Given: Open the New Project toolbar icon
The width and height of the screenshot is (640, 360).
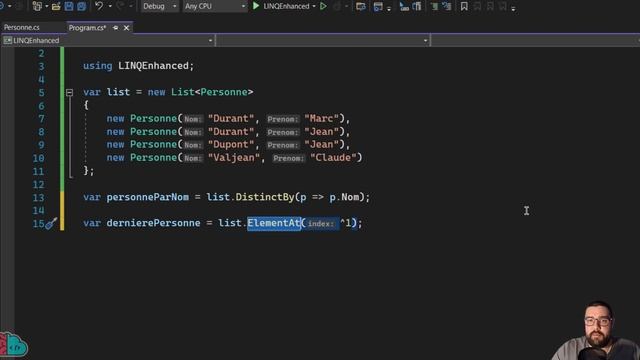Looking at the screenshot, I should click(37, 6).
